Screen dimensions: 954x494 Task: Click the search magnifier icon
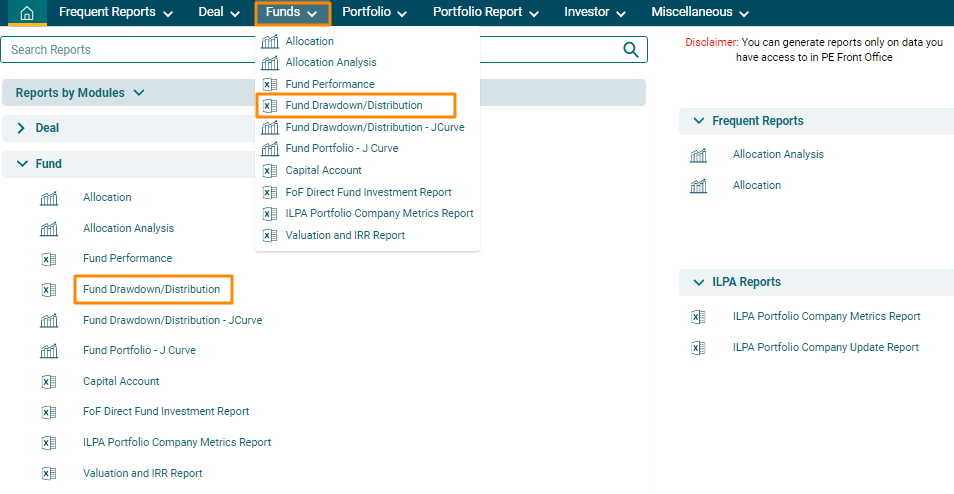[631, 50]
